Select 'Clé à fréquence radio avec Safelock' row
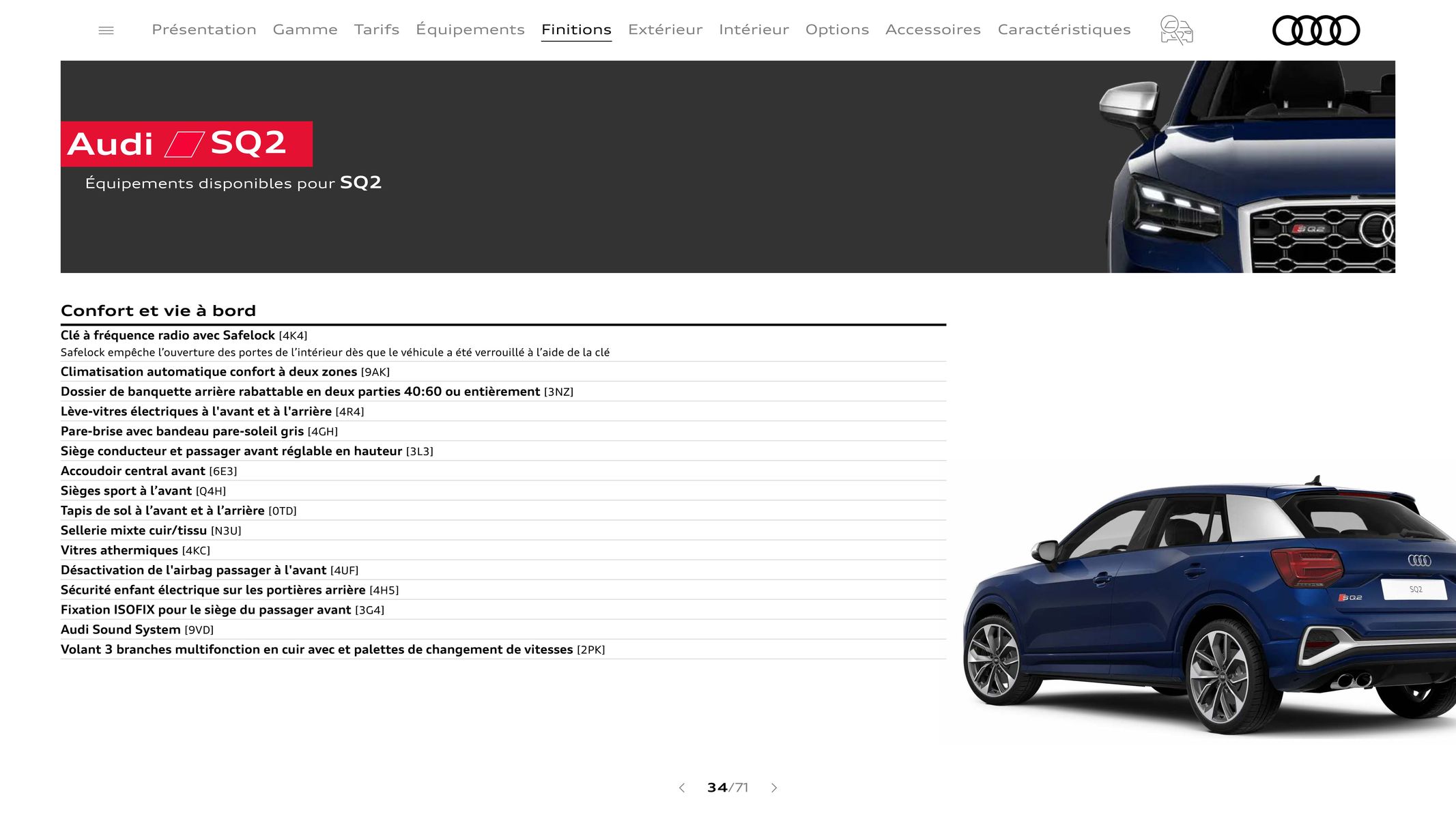Image resolution: width=1456 pixels, height=819 pixels. click(503, 335)
